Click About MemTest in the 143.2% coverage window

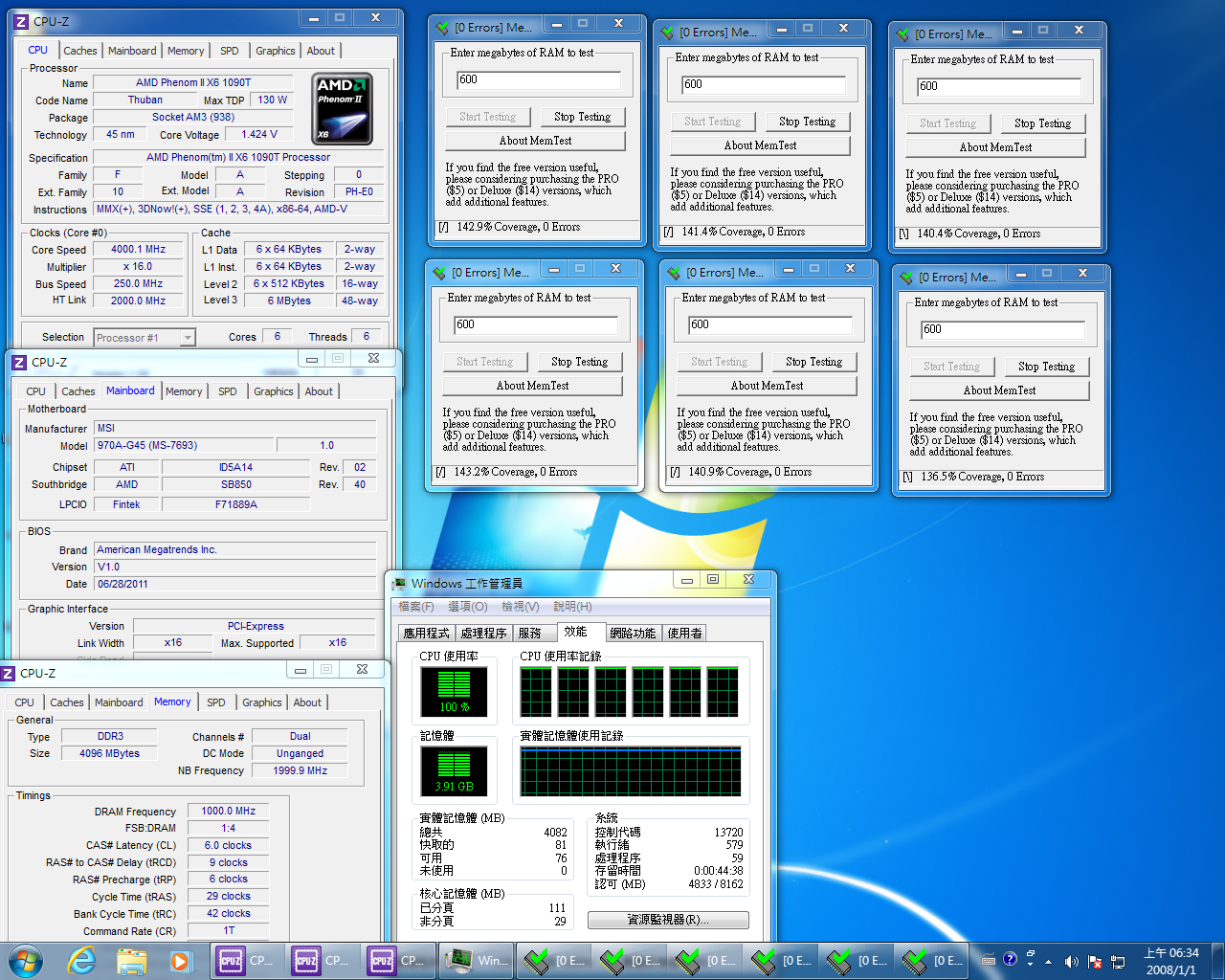point(532,386)
